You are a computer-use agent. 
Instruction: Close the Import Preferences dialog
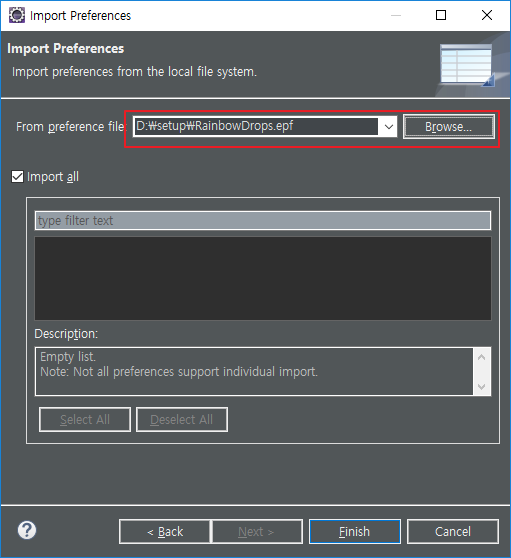(487, 15)
